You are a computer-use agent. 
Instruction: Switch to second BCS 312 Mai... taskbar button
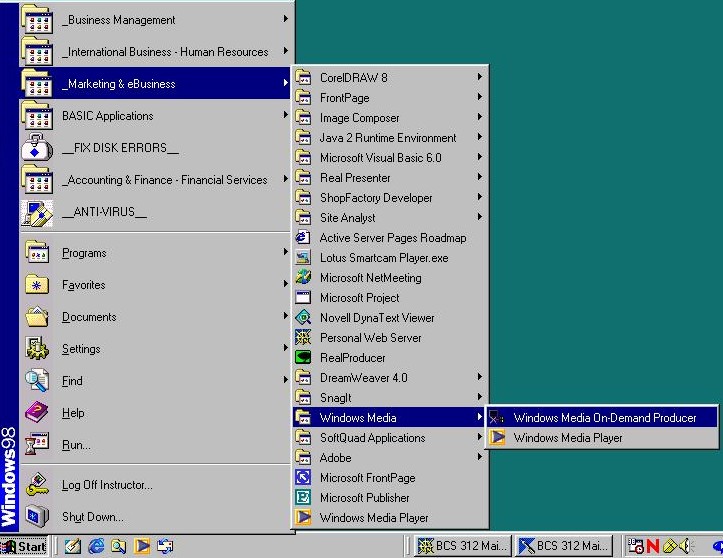tap(564, 546)
